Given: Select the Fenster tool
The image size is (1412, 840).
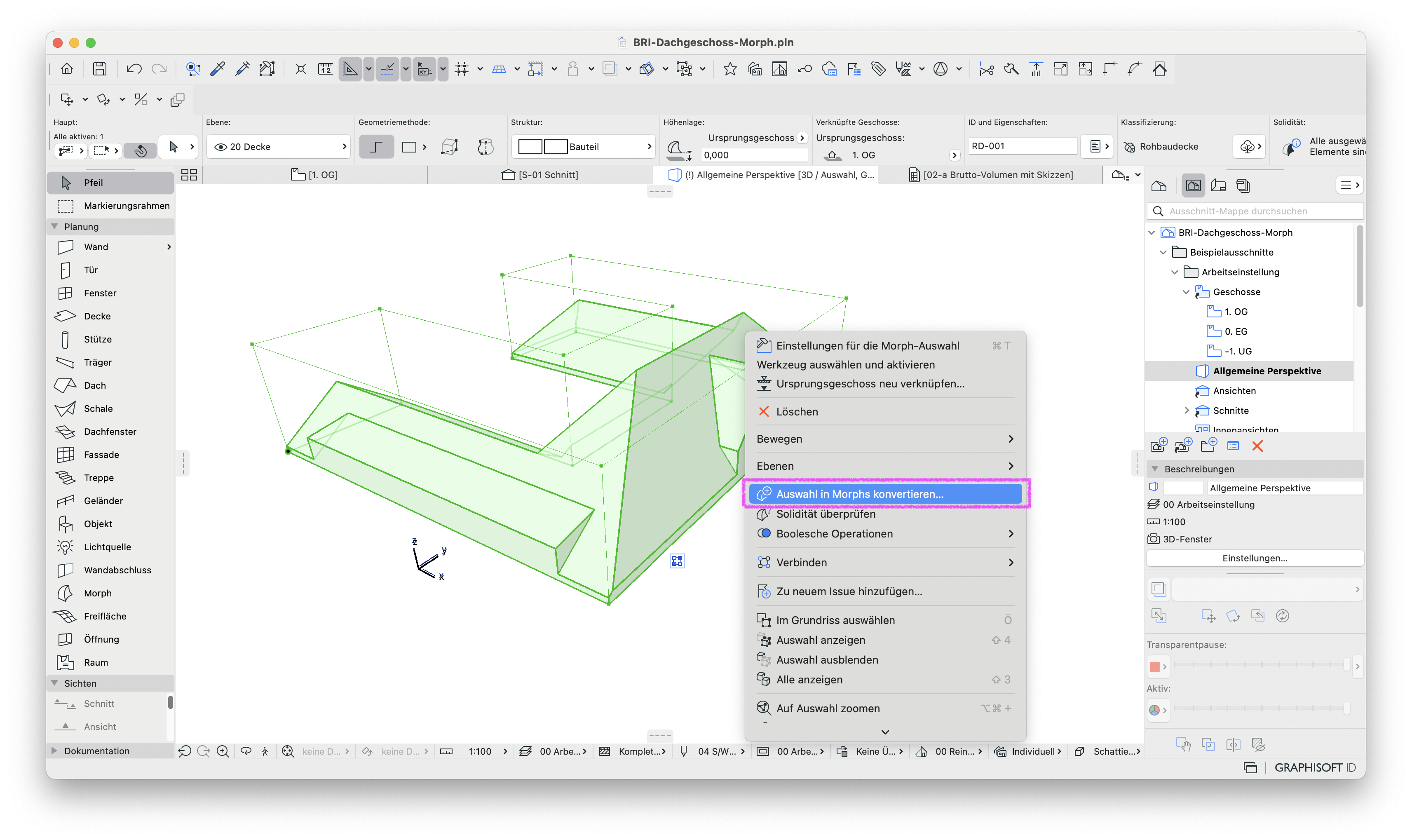Looking at the screenshot, I should pos(110,293).
